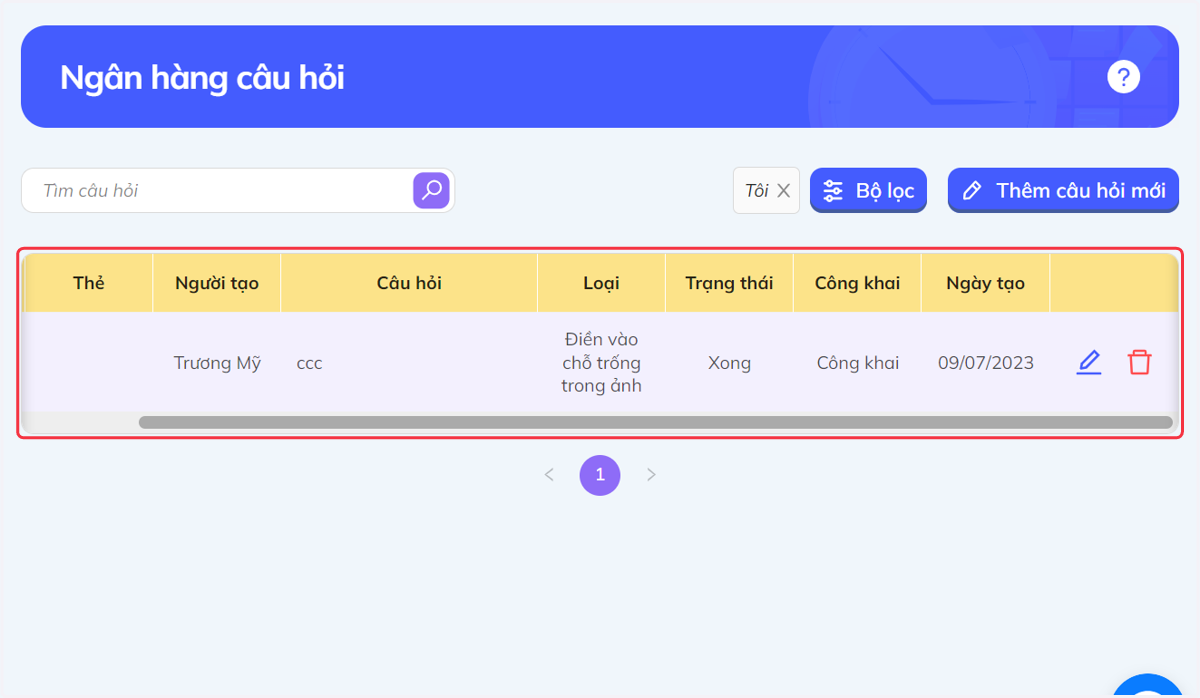Go to previous page arrow
The width and height of the screenshot is (1200, 698).
[x=549, y=475]
